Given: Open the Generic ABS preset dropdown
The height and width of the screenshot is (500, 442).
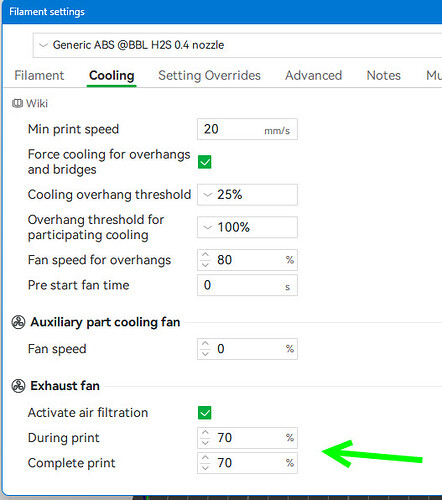Looking at the screenshot, I should (x=237, y=45).
